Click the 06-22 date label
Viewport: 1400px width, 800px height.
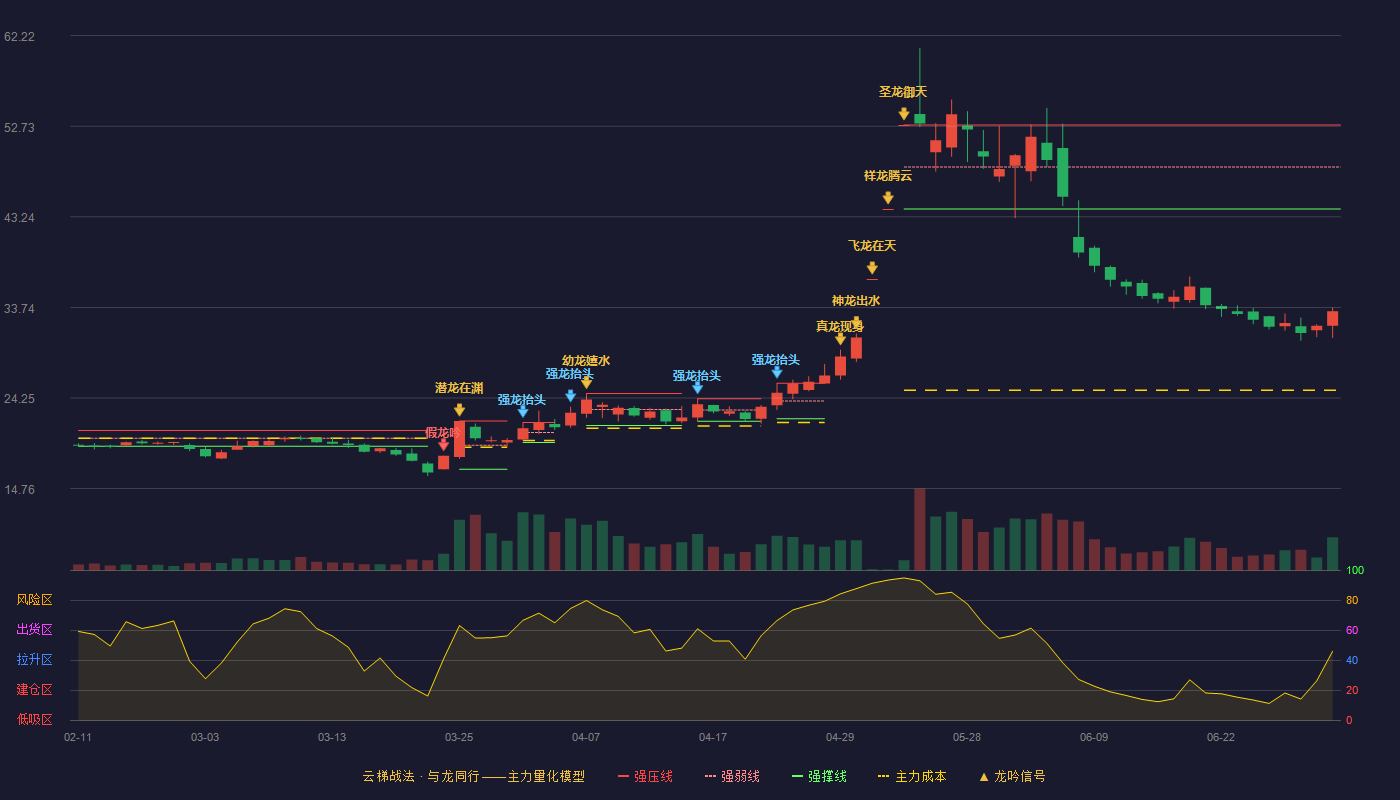(1221, 737)
